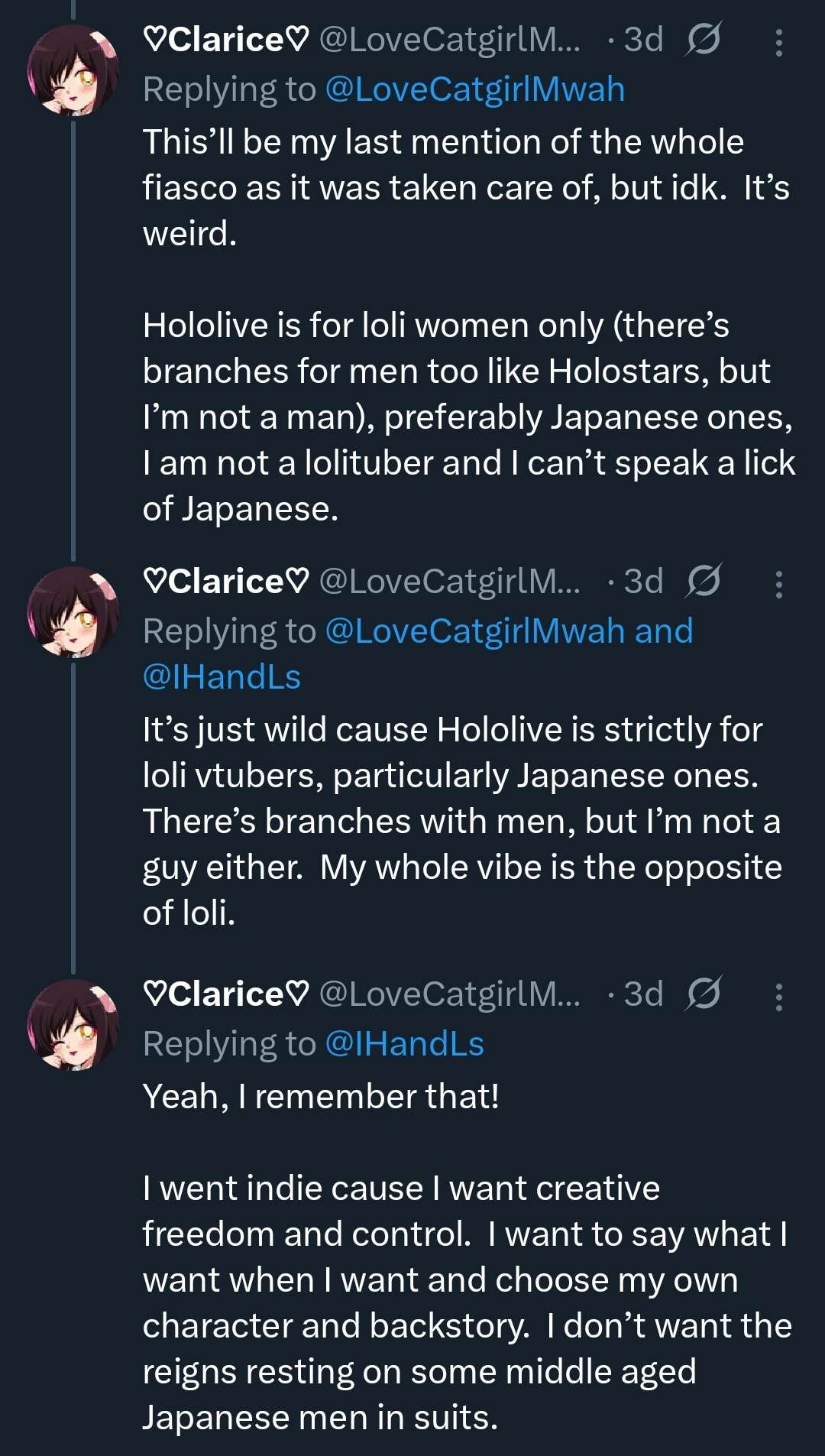Open the three-dot menu on the "It's just wild" tweet
Image resolution: width=825 pixels, height=1456 pixels.
click(778, 585)
